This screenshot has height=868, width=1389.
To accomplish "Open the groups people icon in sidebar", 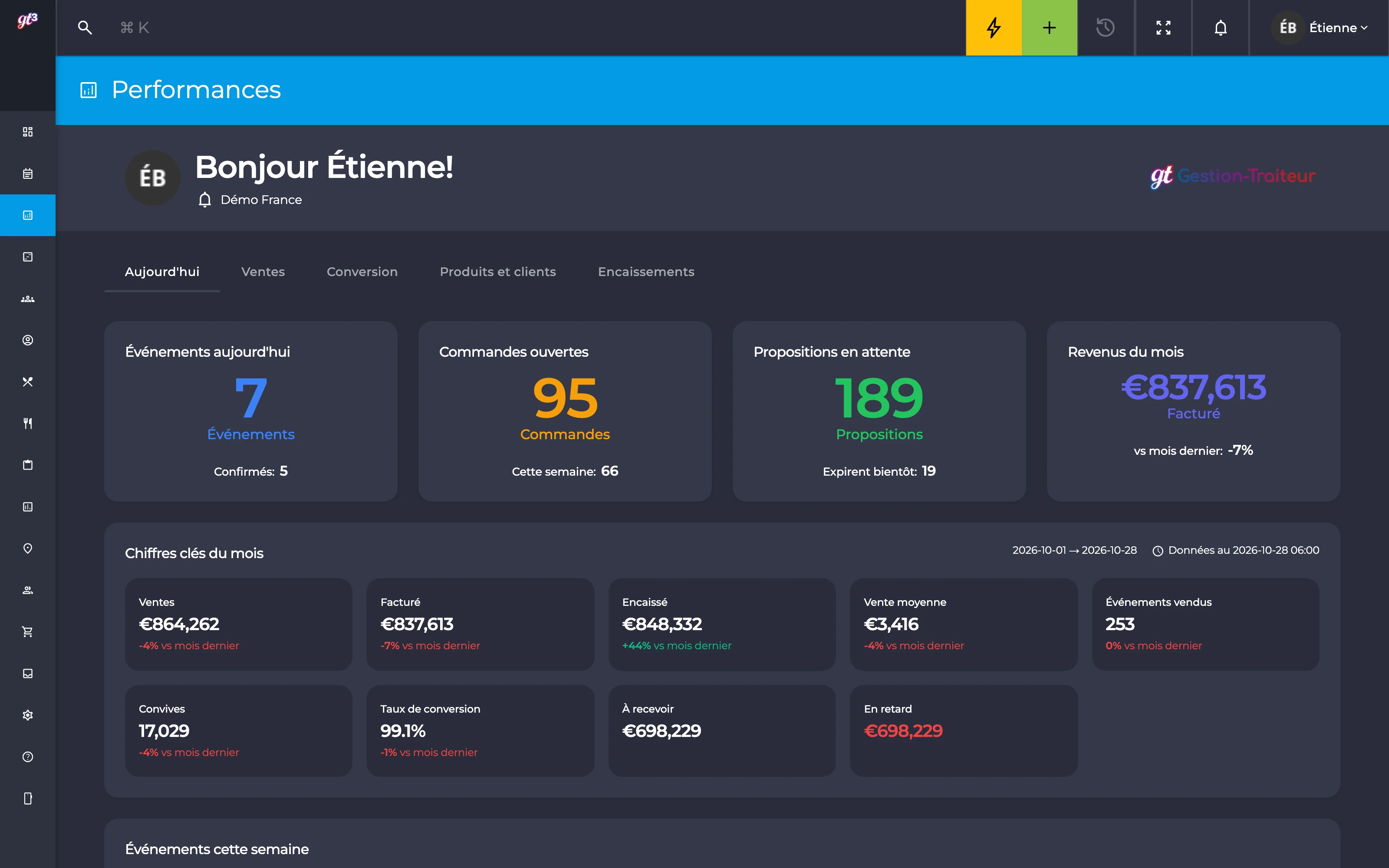I will [27, 299].
